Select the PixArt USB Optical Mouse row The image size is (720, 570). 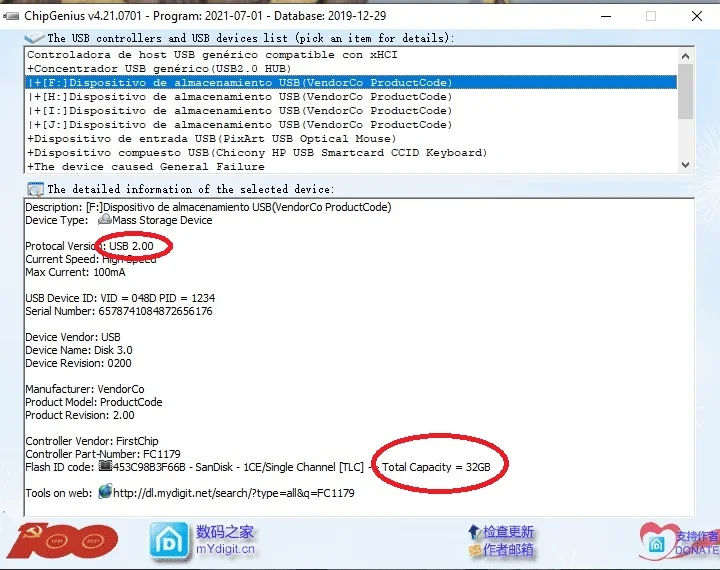[x=351, y=139]
